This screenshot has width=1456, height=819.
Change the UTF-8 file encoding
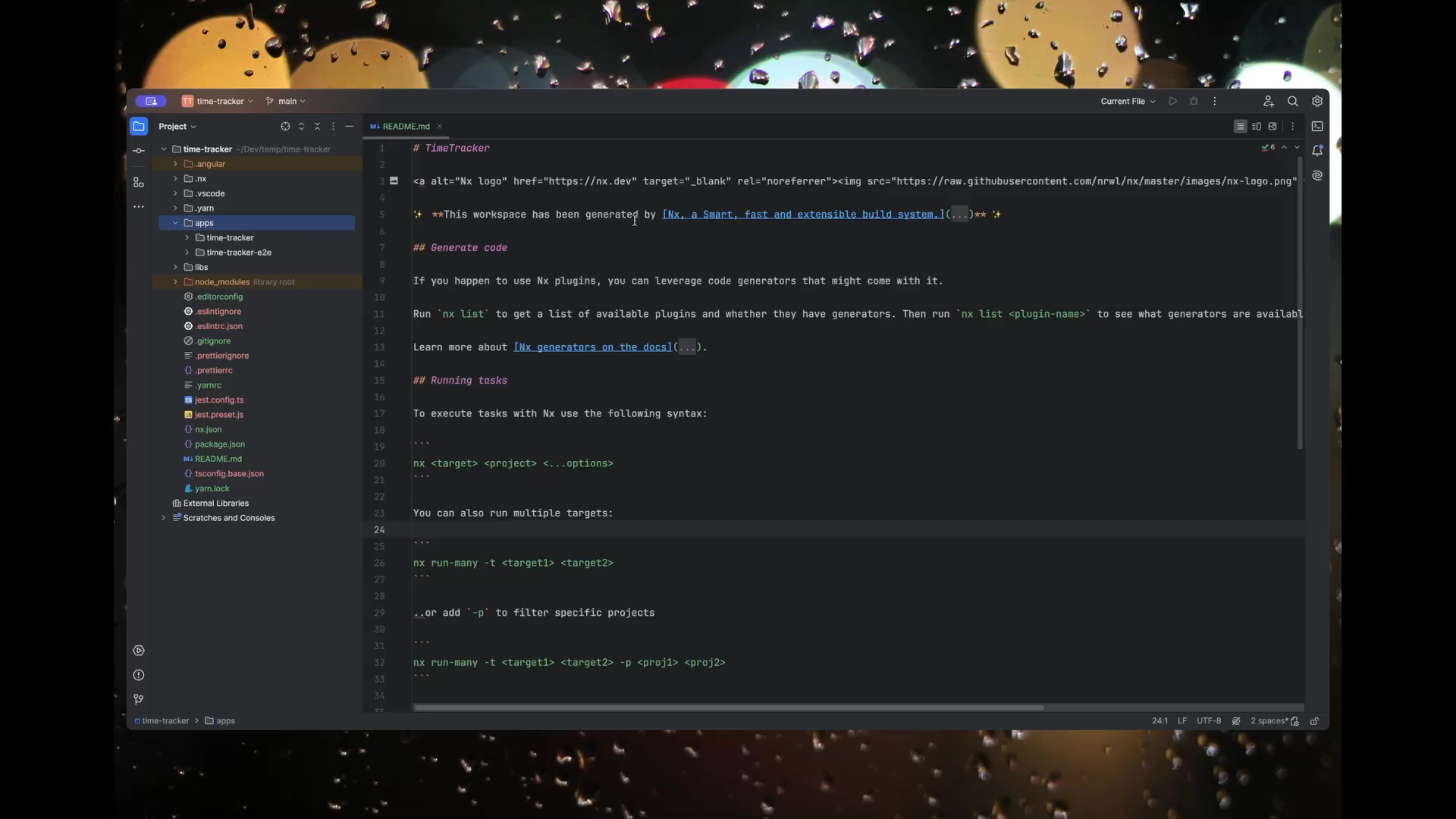coord(1209,721)
